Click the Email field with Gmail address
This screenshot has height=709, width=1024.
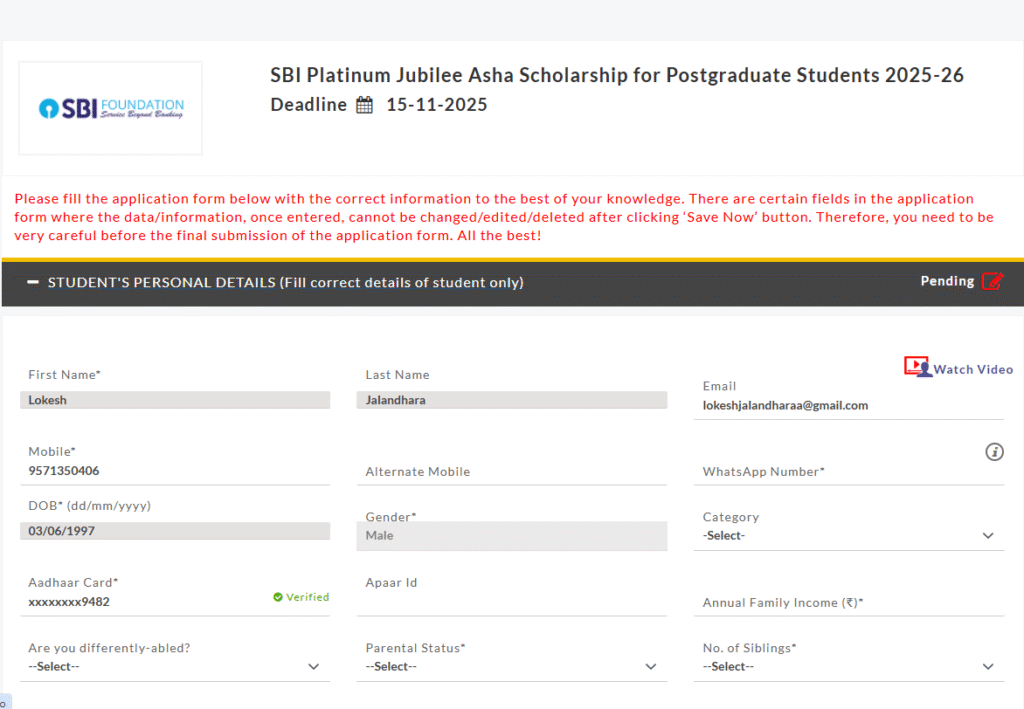tap(848, 405)
